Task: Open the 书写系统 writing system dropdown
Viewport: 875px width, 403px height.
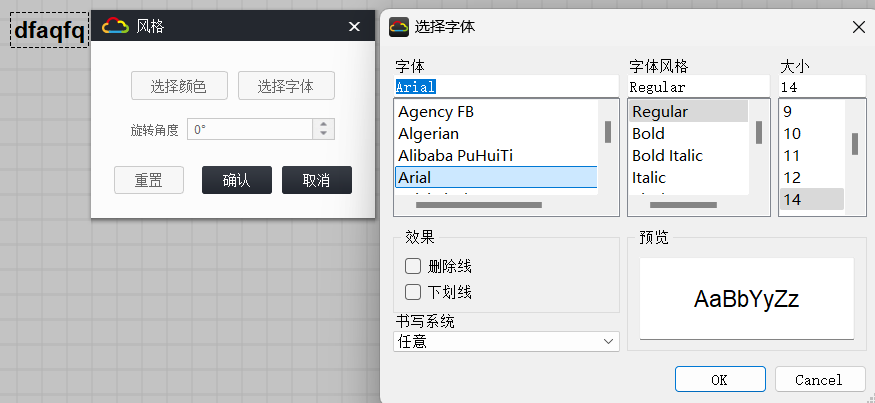Action: (507, 342)
